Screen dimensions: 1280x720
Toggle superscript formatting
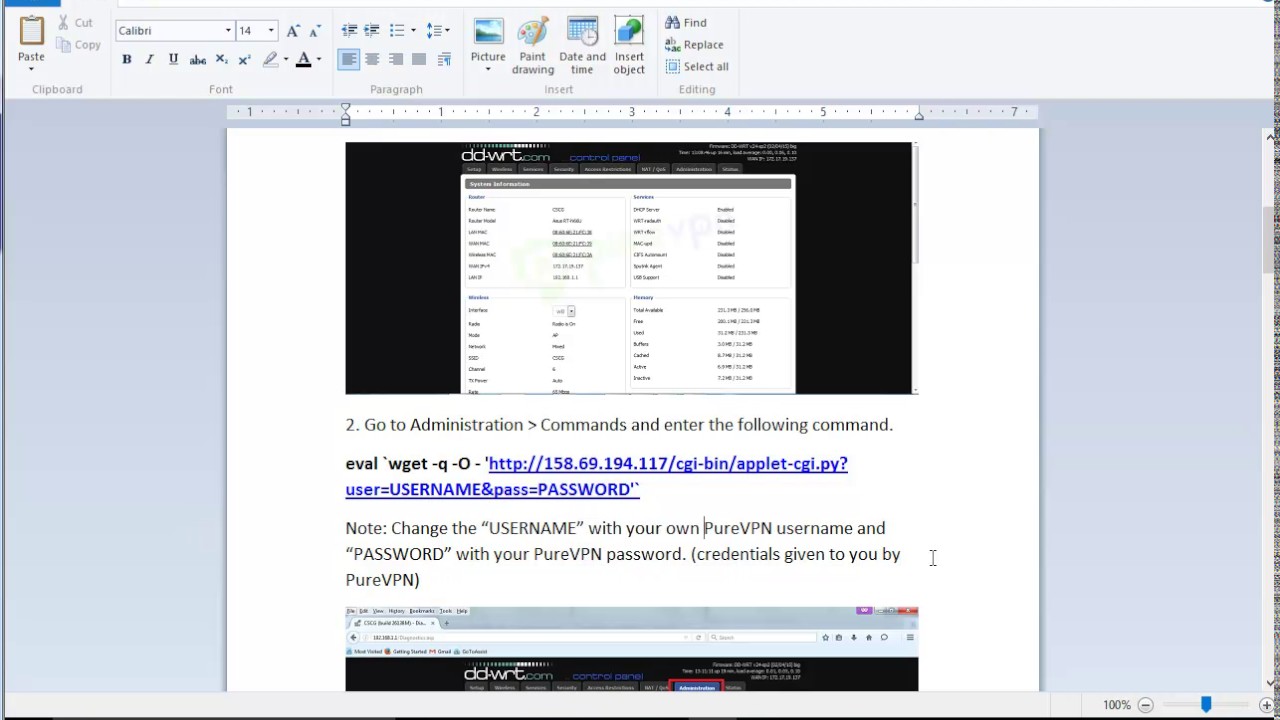(244, 60)
